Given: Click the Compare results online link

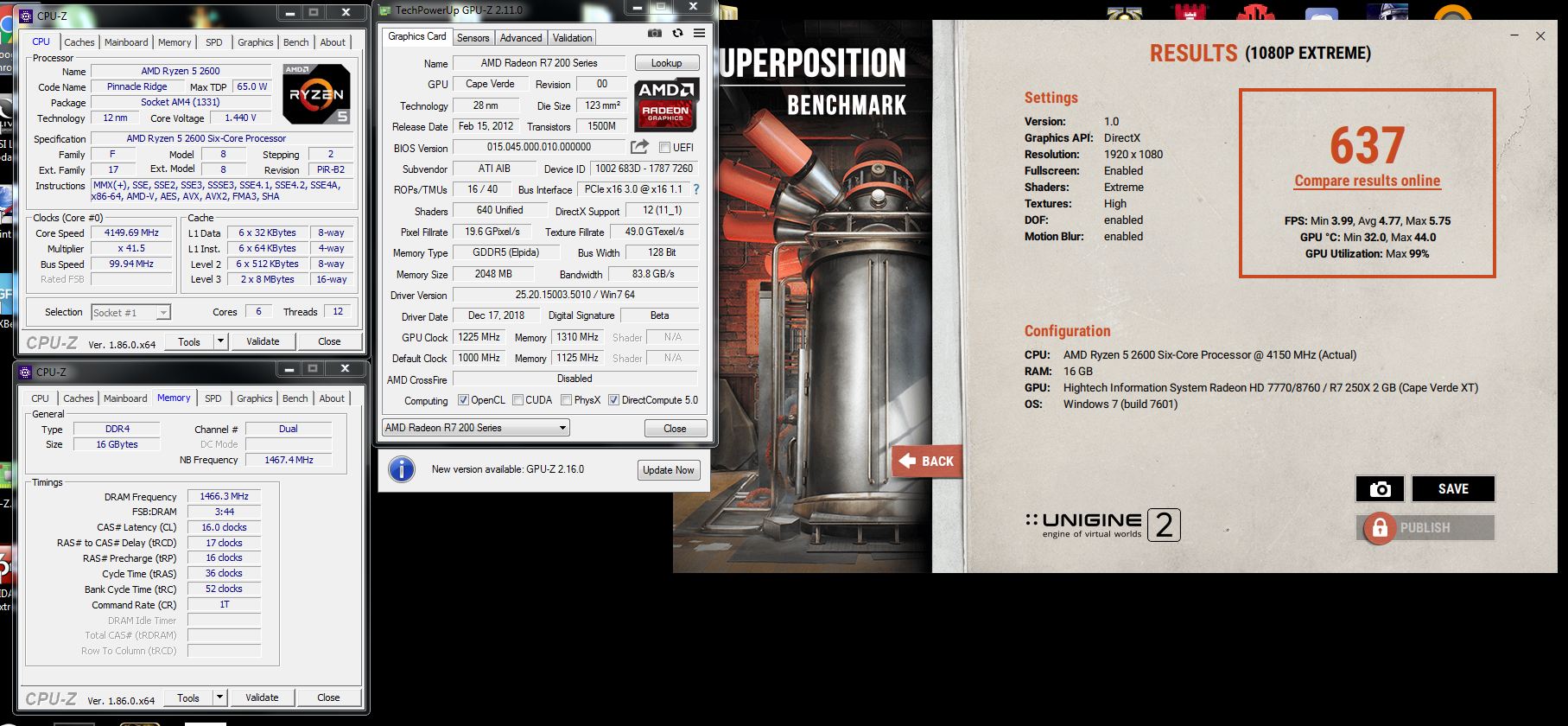Looking at the screenshot, I should (x=1367, y=181).
